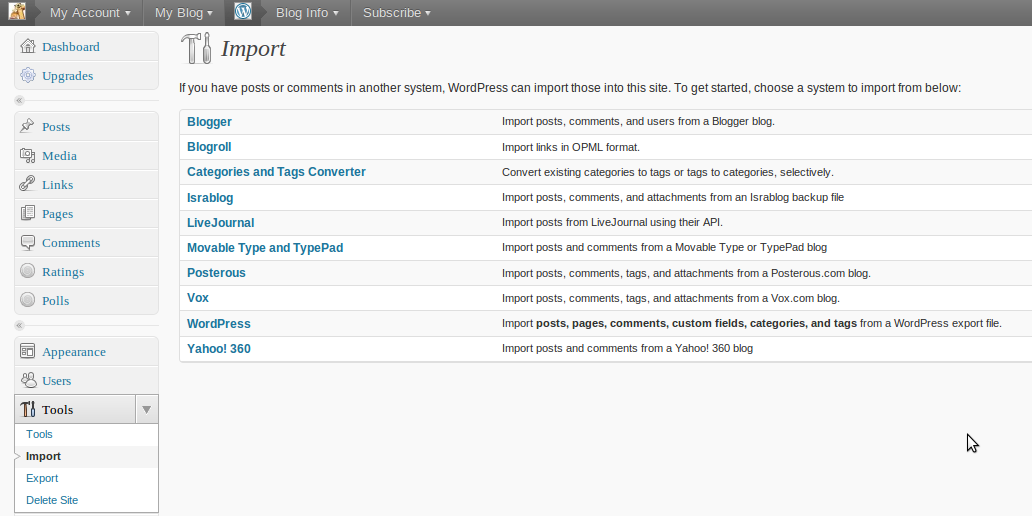Choose the Israblog importer link
This screenshot has height=516, width=1032.
[x=210, y=197]
